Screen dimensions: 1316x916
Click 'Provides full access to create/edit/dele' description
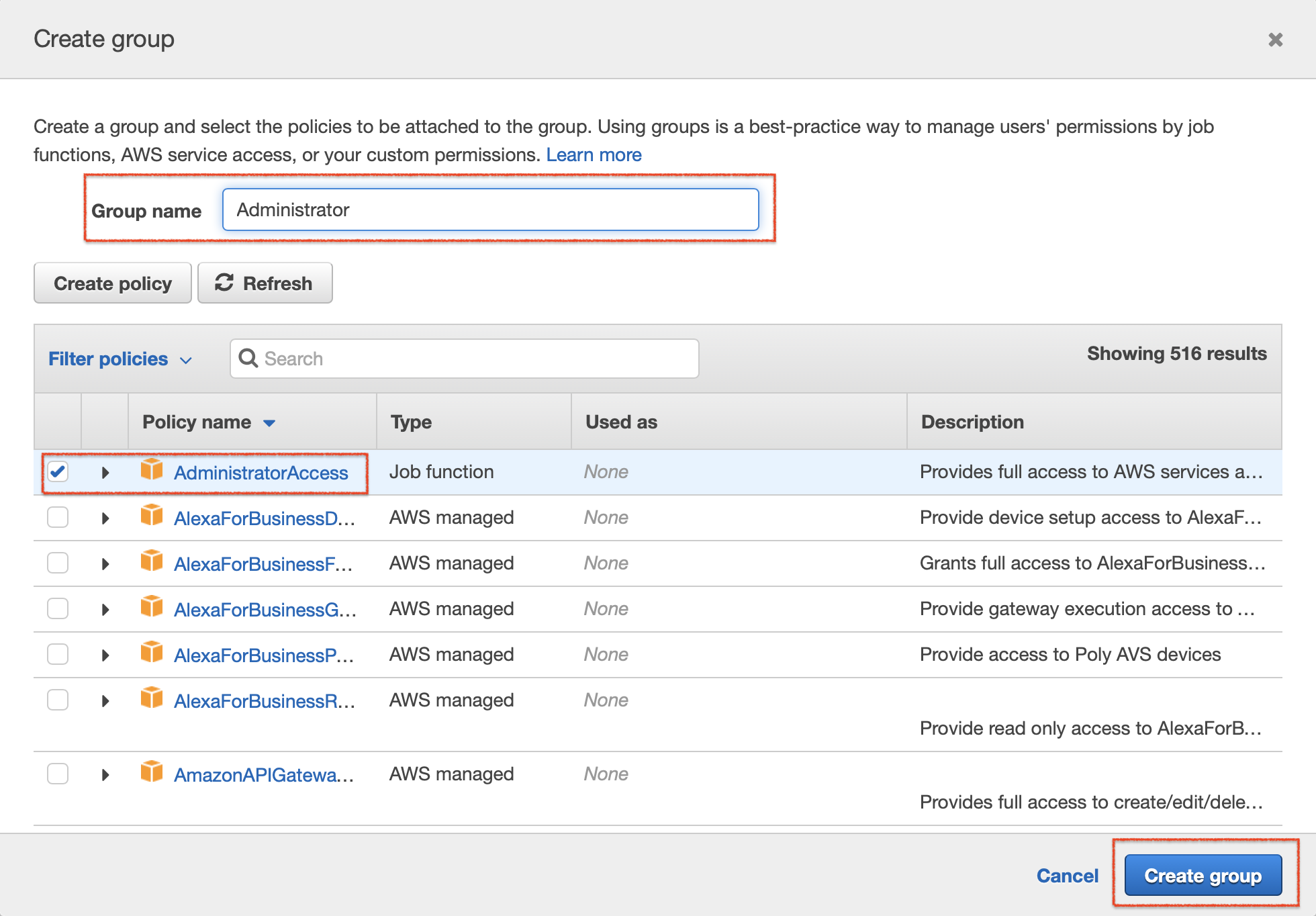click(1091, 802)
